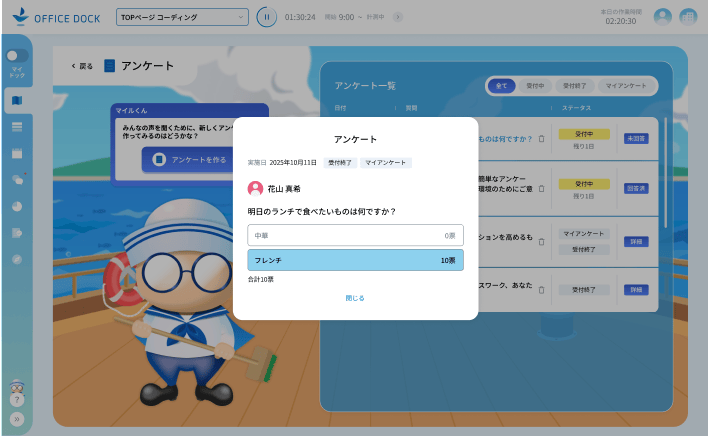The image size is (708, 436).
Task: Select the 全て filter tab
Action: (x=501, y=86)
